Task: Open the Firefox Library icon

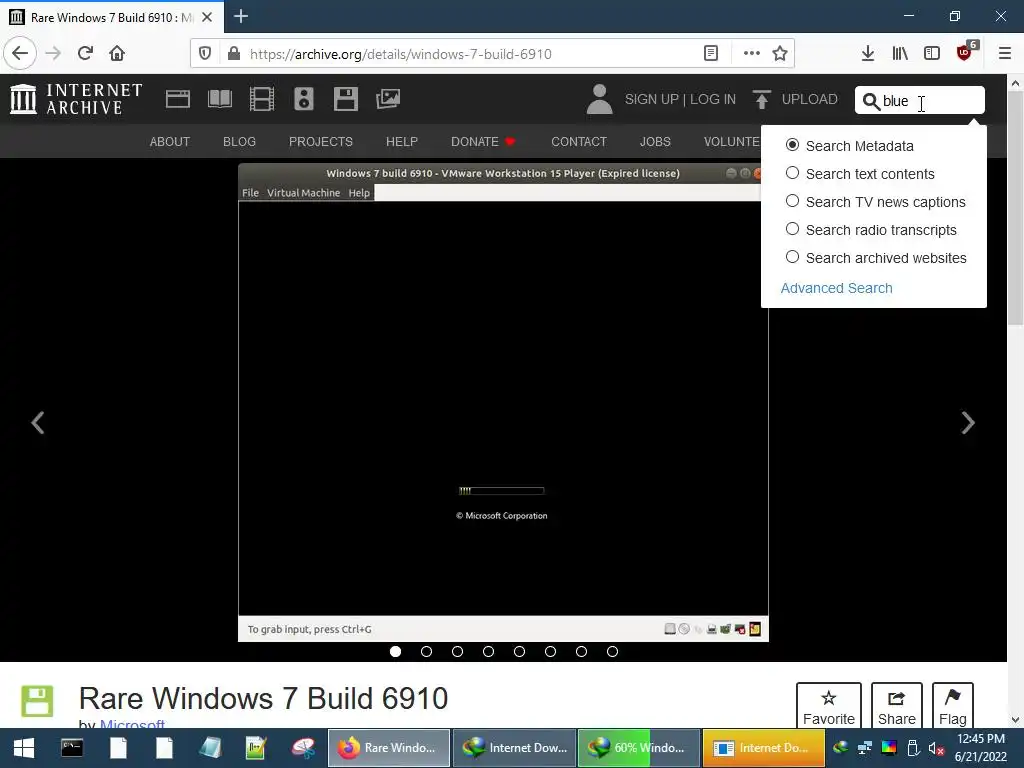Action: pos(900,54)
